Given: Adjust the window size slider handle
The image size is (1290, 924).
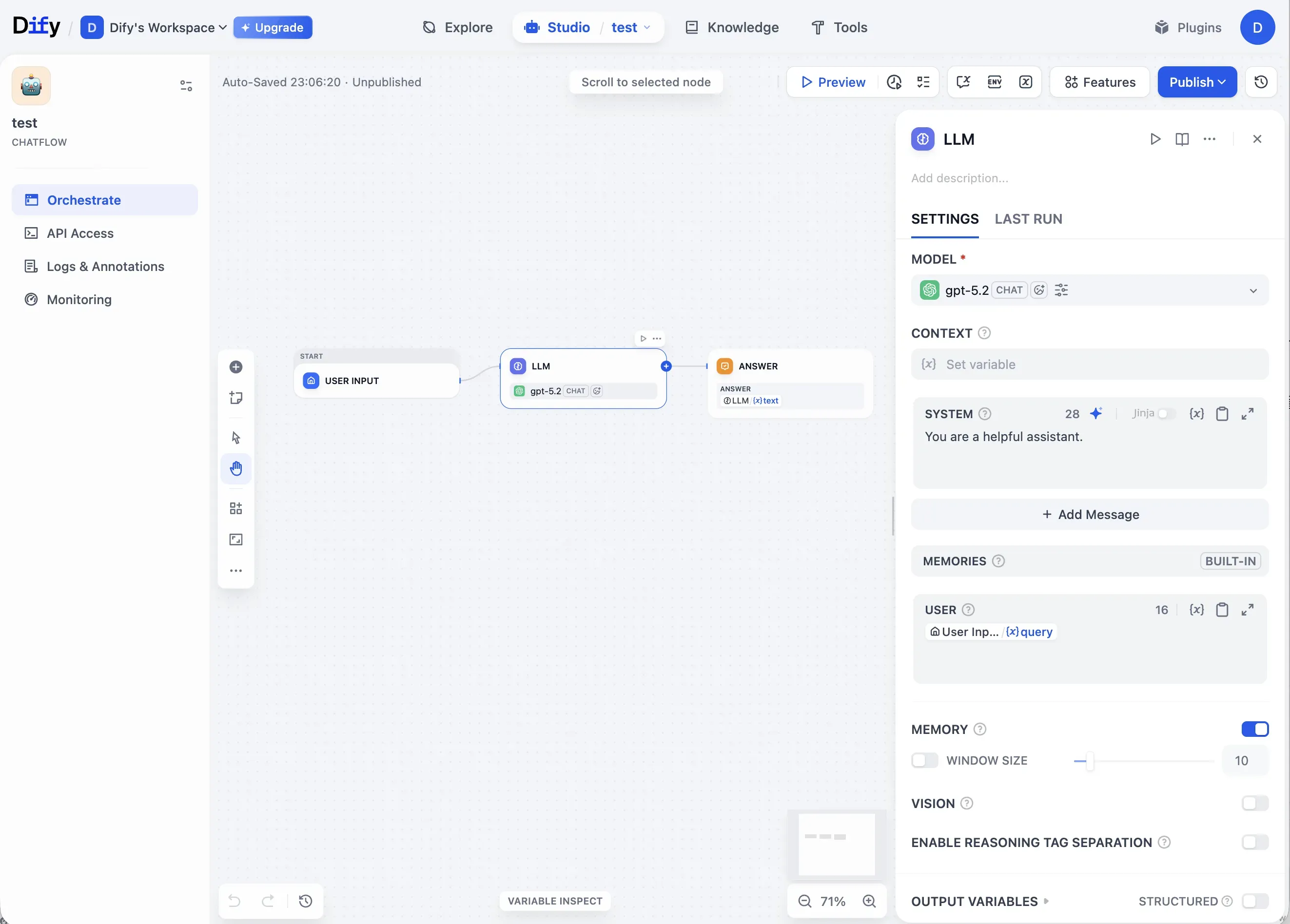Looking at the screenshot, I should (x=1090, y=761).
